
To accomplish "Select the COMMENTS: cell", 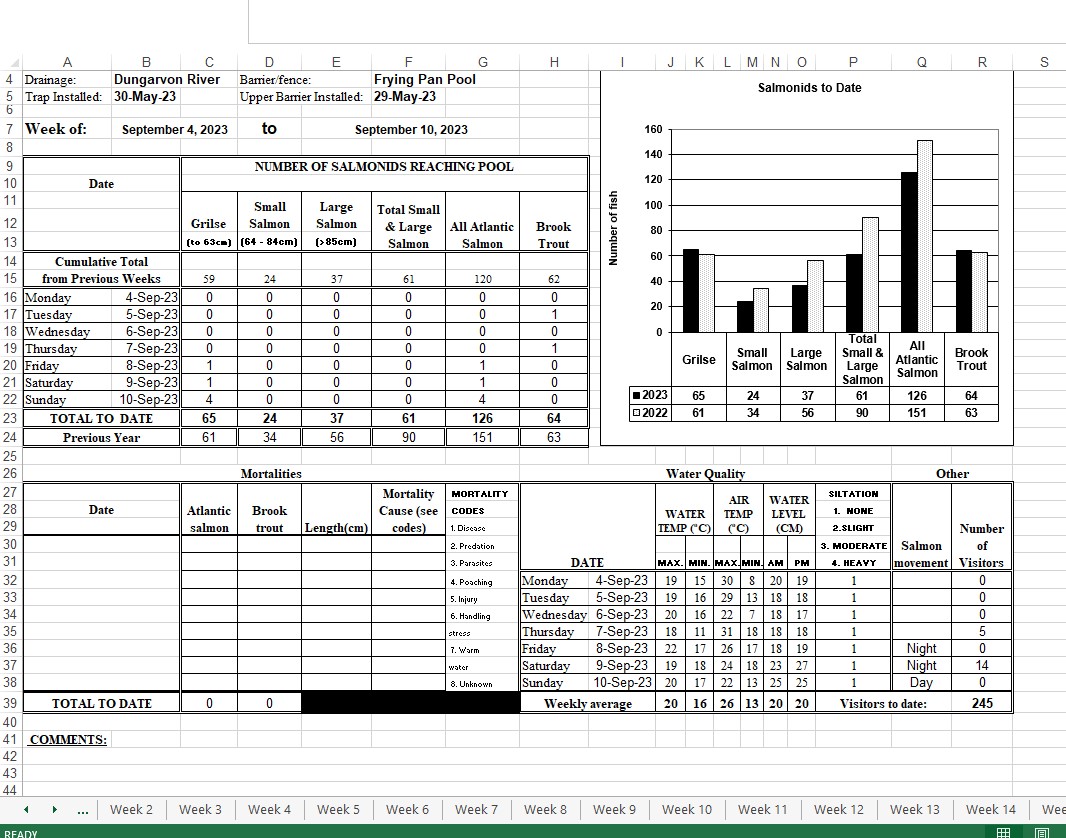I will [x=68, y=739].
